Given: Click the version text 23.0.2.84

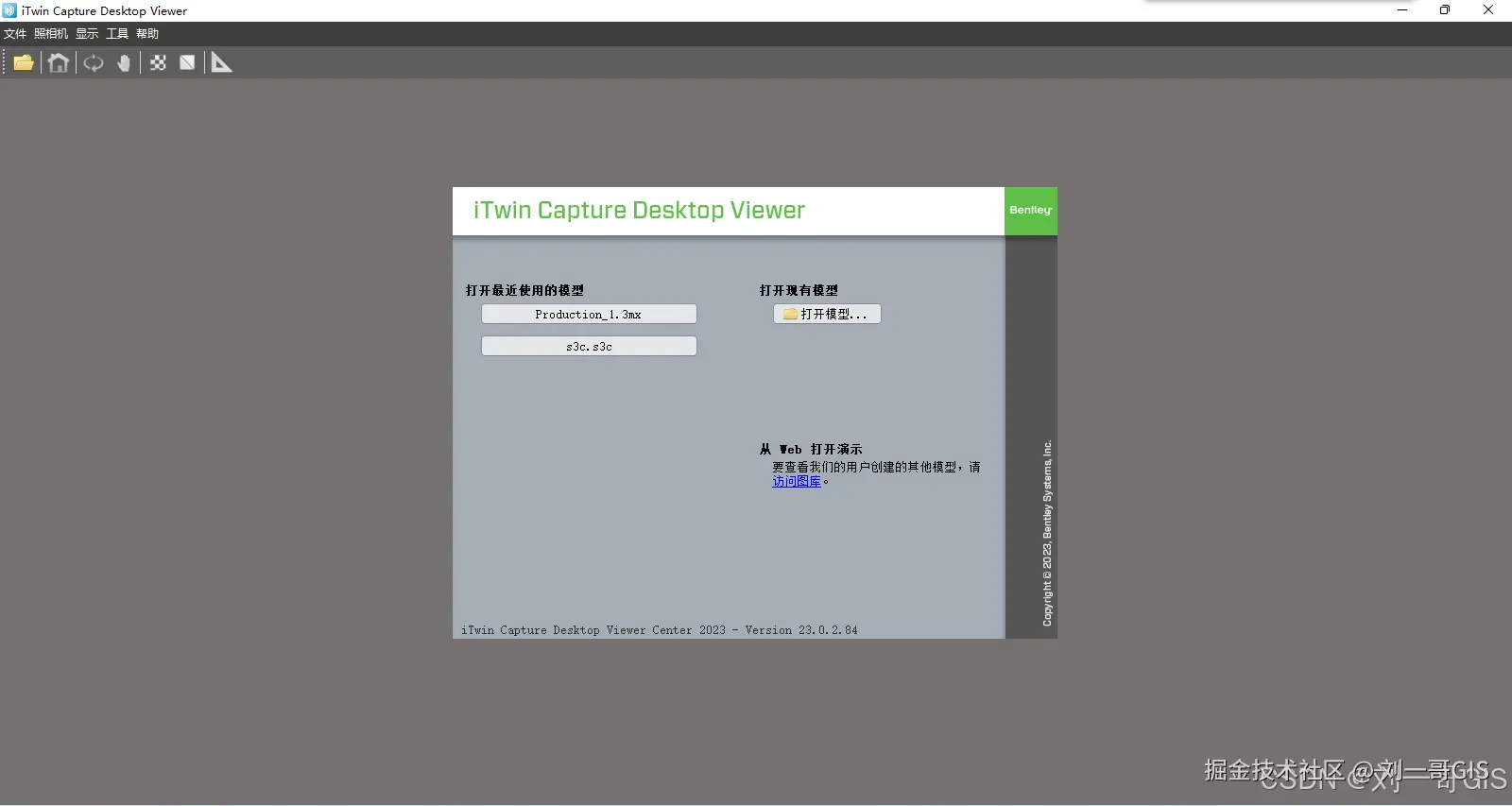Looking at the screenshot, I should 828,630.
